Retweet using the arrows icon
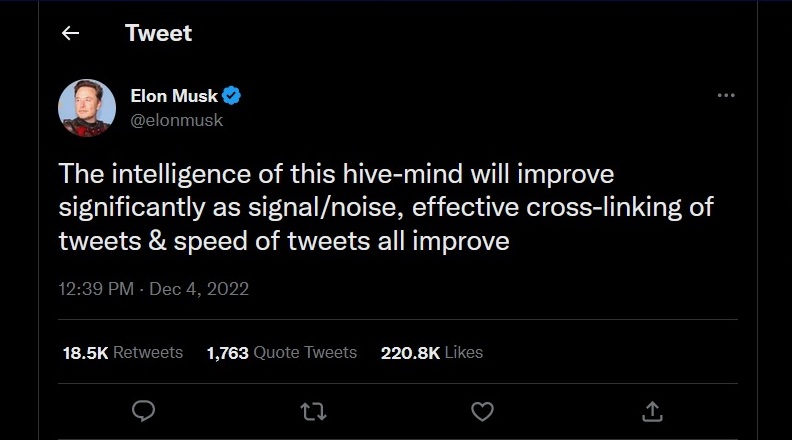Screen dimensions: 792x440 313,410
